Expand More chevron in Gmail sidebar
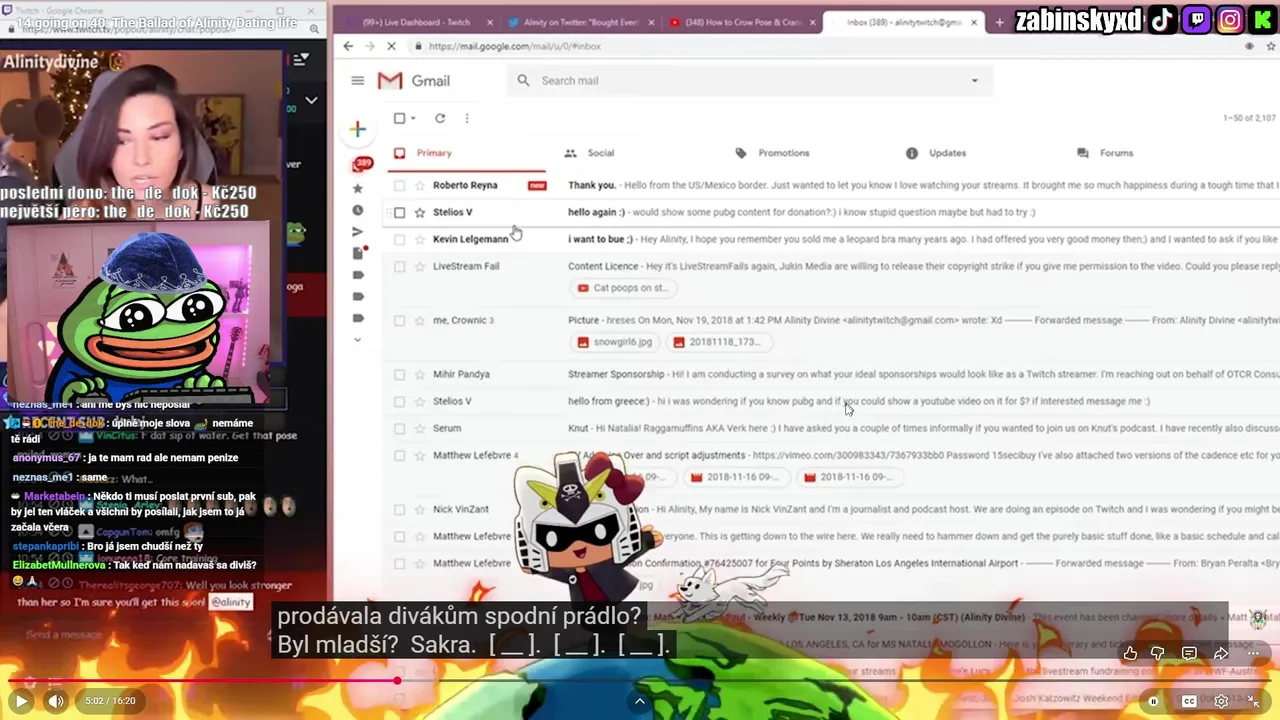1280x720 pixels. point(358,340)
